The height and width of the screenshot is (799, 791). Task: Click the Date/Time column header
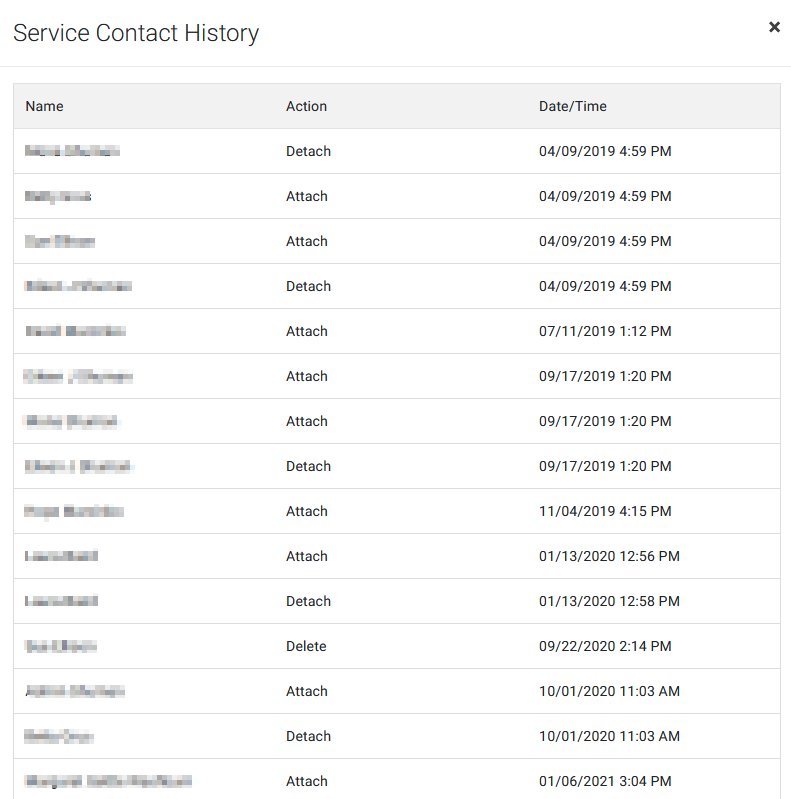pos(573,106)
